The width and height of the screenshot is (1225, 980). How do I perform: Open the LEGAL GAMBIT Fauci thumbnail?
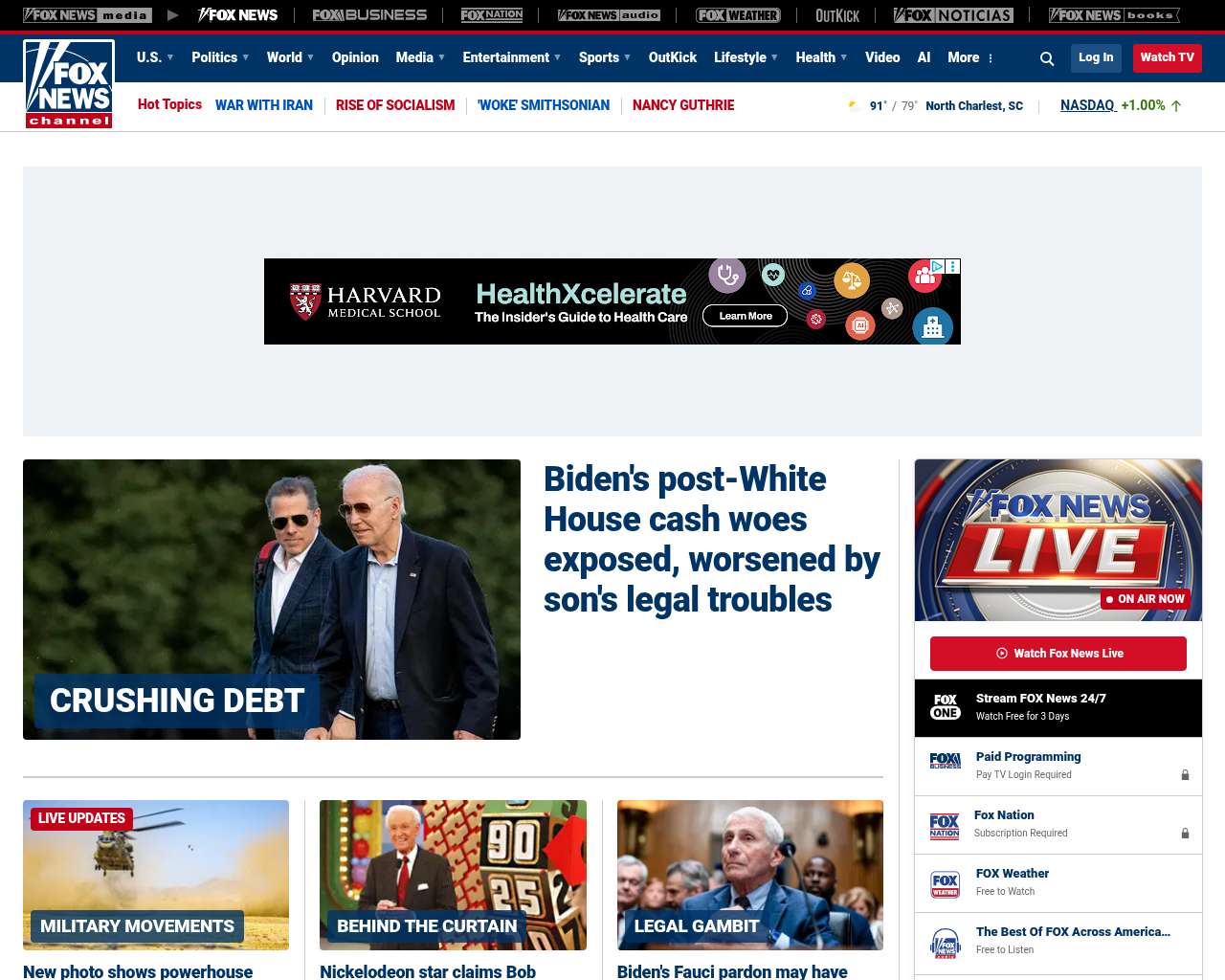pos(750,875)
